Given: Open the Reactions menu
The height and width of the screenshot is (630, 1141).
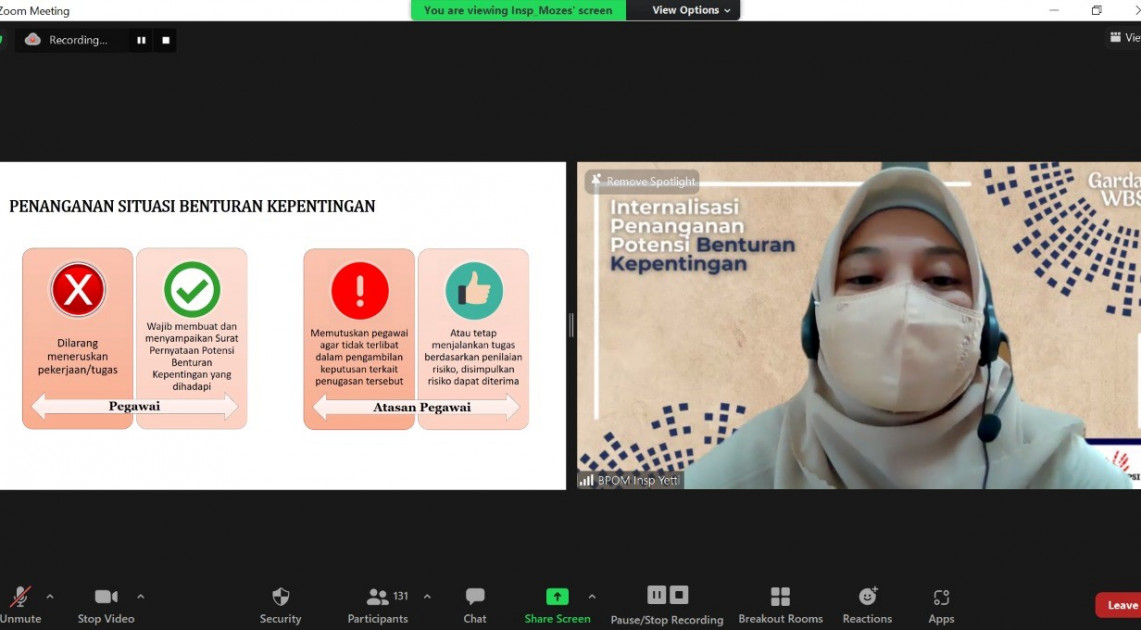Looking at the screenshot, I should 867,597.
